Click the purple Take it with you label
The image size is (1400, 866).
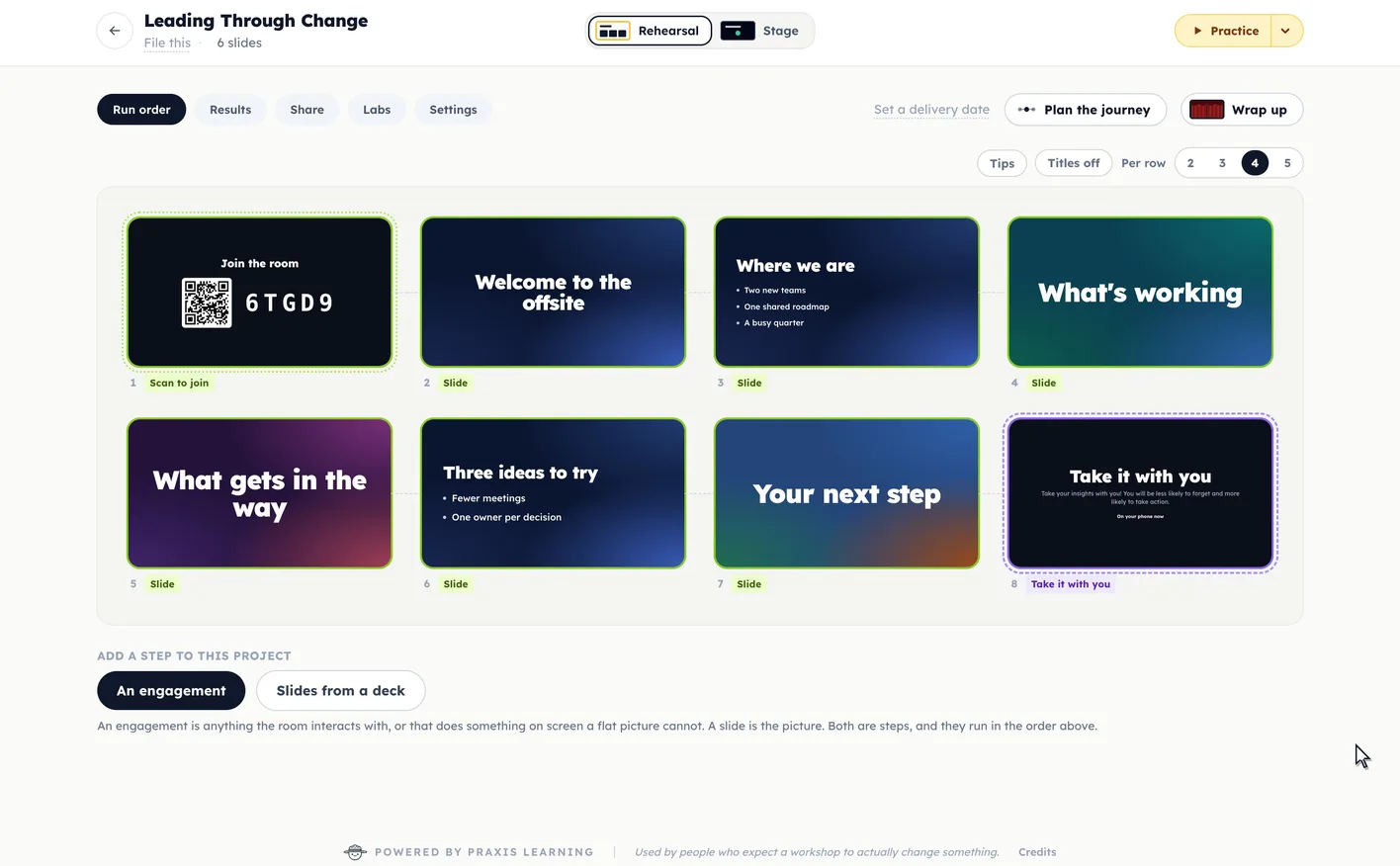pyautogui.click(x=1071, y=584)
